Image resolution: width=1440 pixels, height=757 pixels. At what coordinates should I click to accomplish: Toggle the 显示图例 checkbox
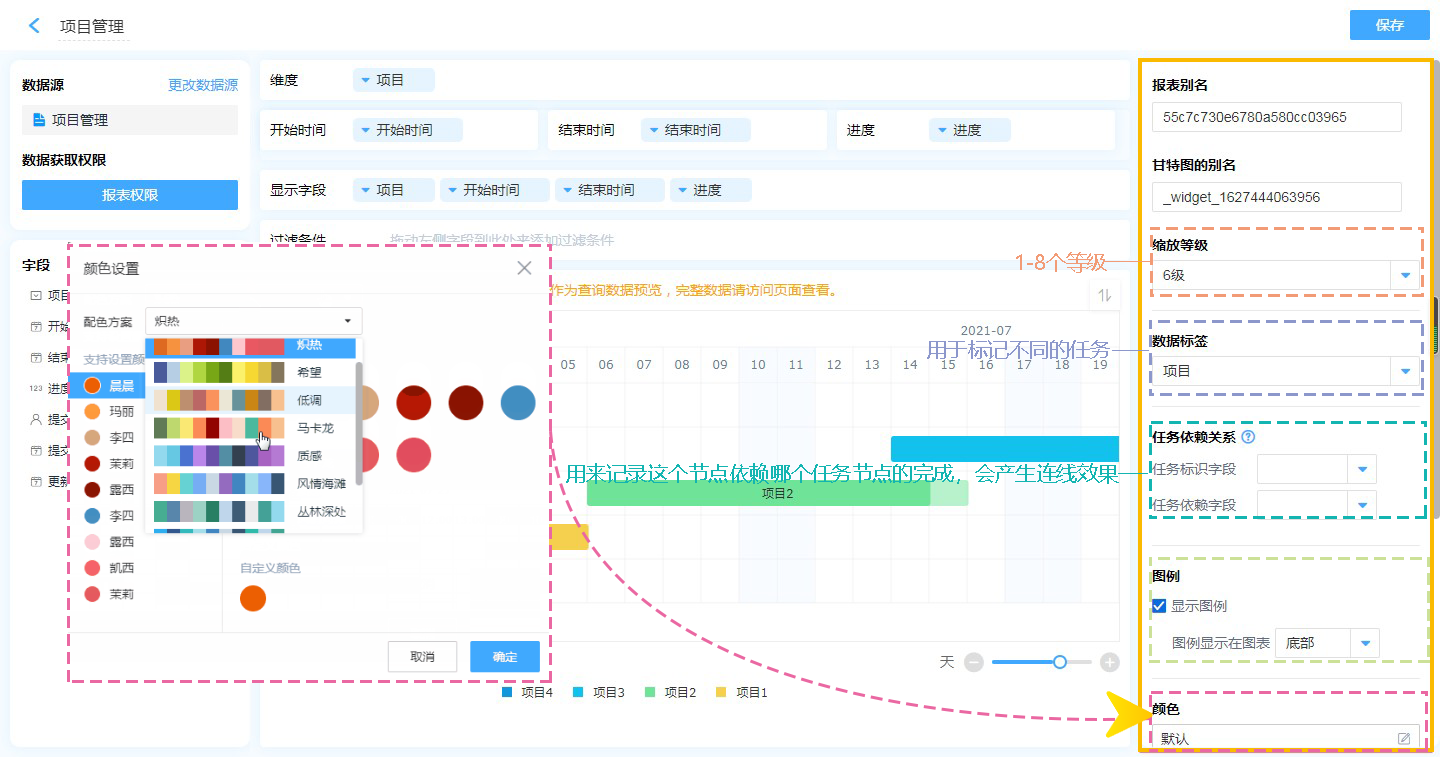pyautogui.click(x=1159, y=606)
